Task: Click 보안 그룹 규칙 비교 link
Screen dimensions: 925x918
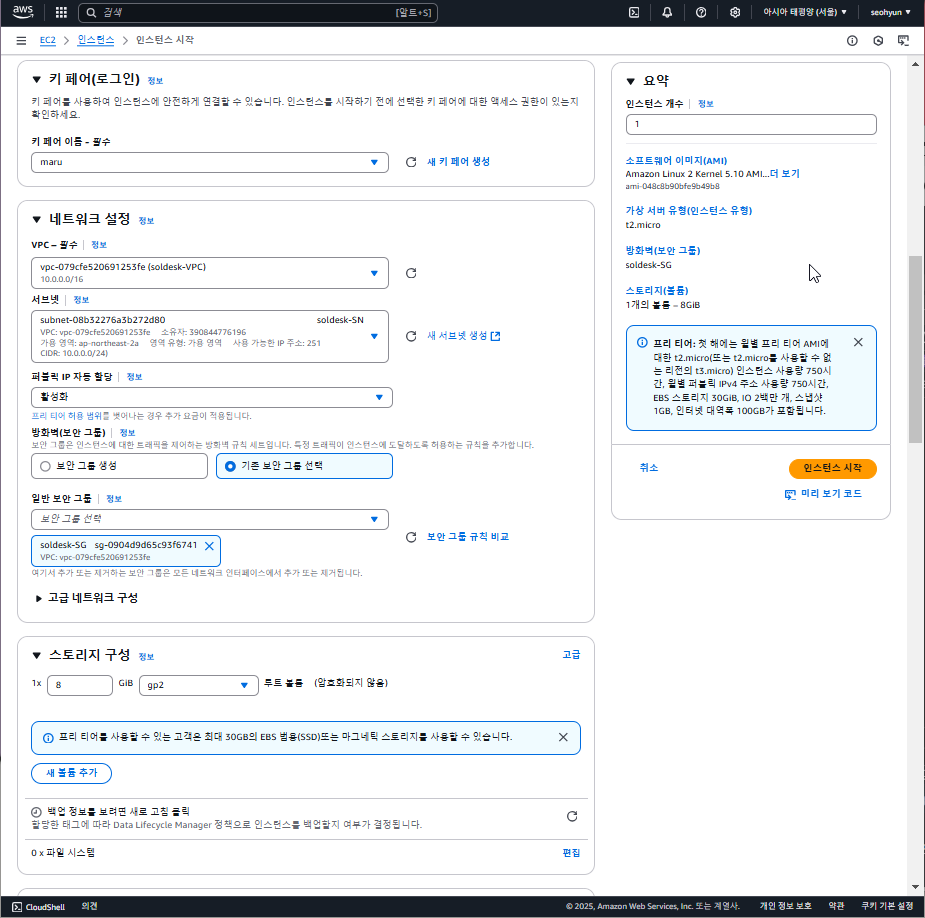Action: [468, 537]
